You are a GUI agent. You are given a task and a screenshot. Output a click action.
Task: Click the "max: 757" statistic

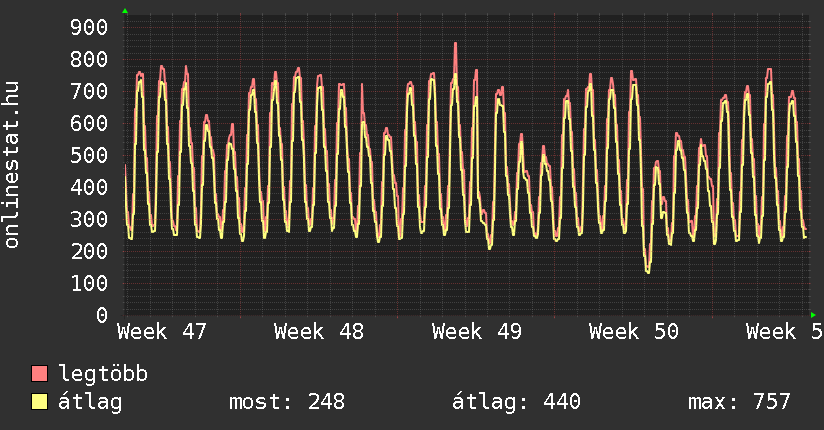tap(739, 402)
